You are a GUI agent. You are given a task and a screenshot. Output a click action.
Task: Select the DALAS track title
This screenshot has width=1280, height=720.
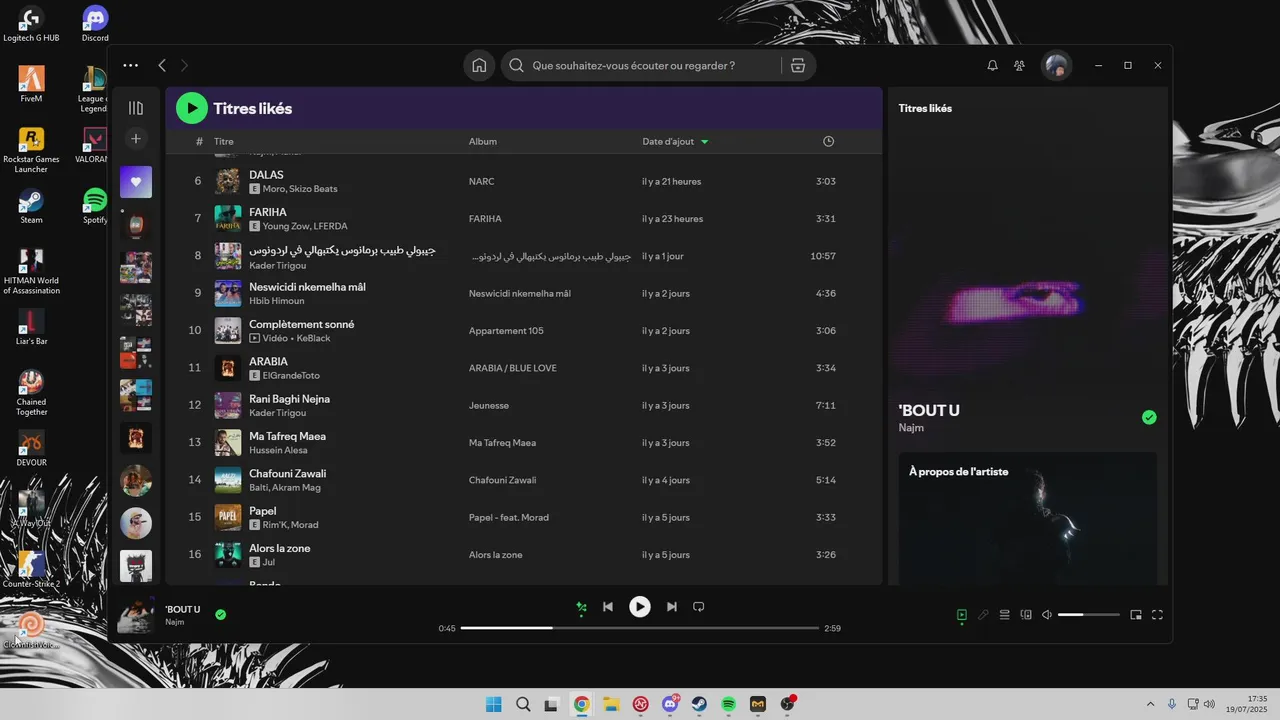pos(266,175)
